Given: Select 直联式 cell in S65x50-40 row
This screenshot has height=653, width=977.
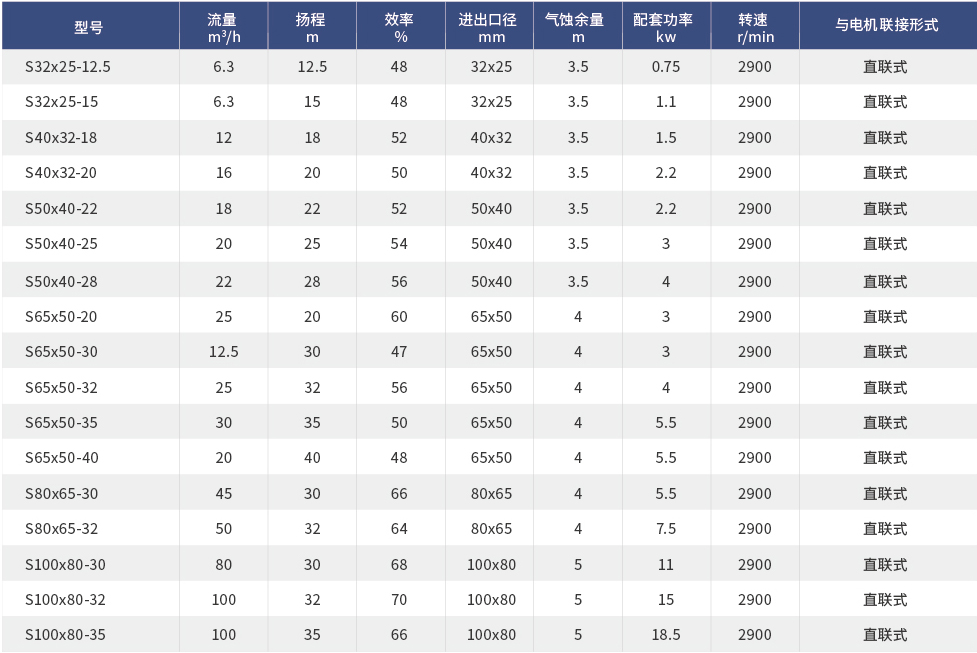Looking at the screenshot, I should 886,458.
